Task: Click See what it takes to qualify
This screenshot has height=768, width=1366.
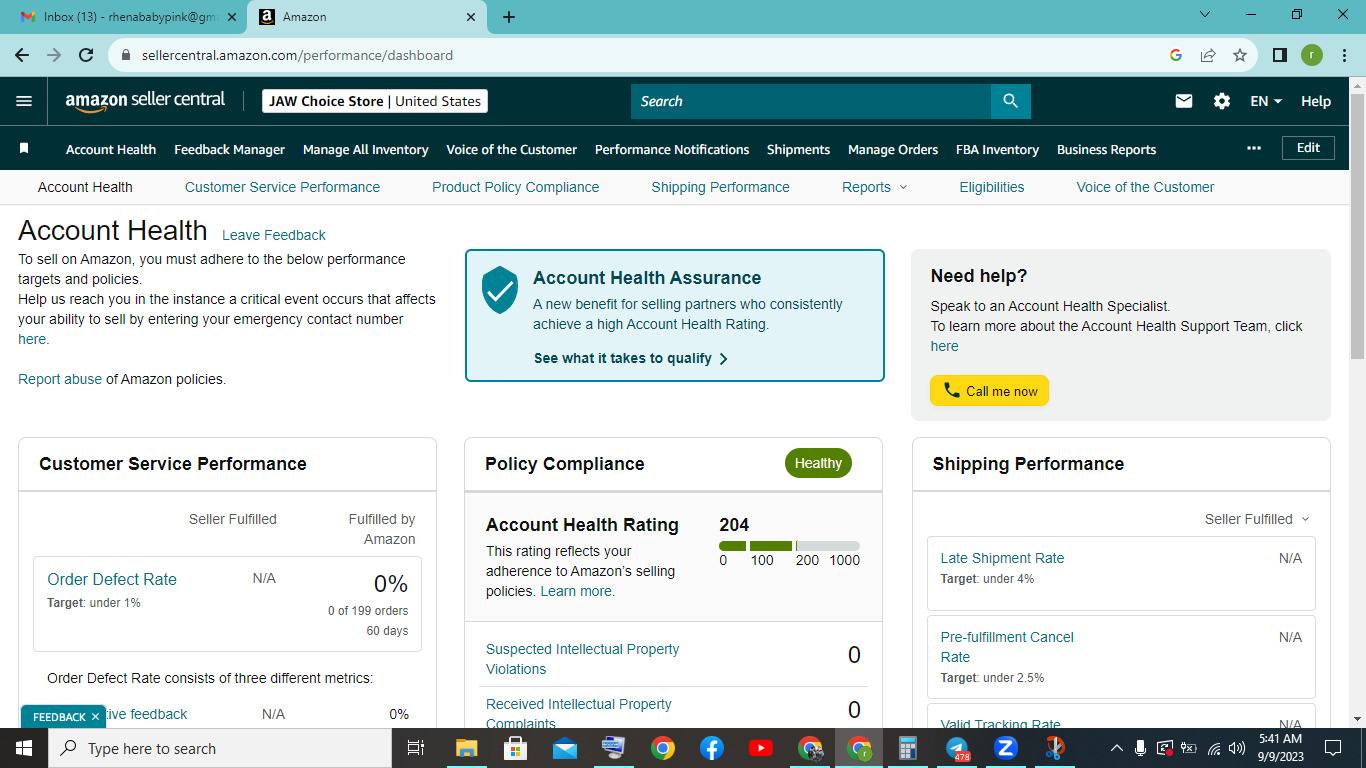Action: (631, 358)
